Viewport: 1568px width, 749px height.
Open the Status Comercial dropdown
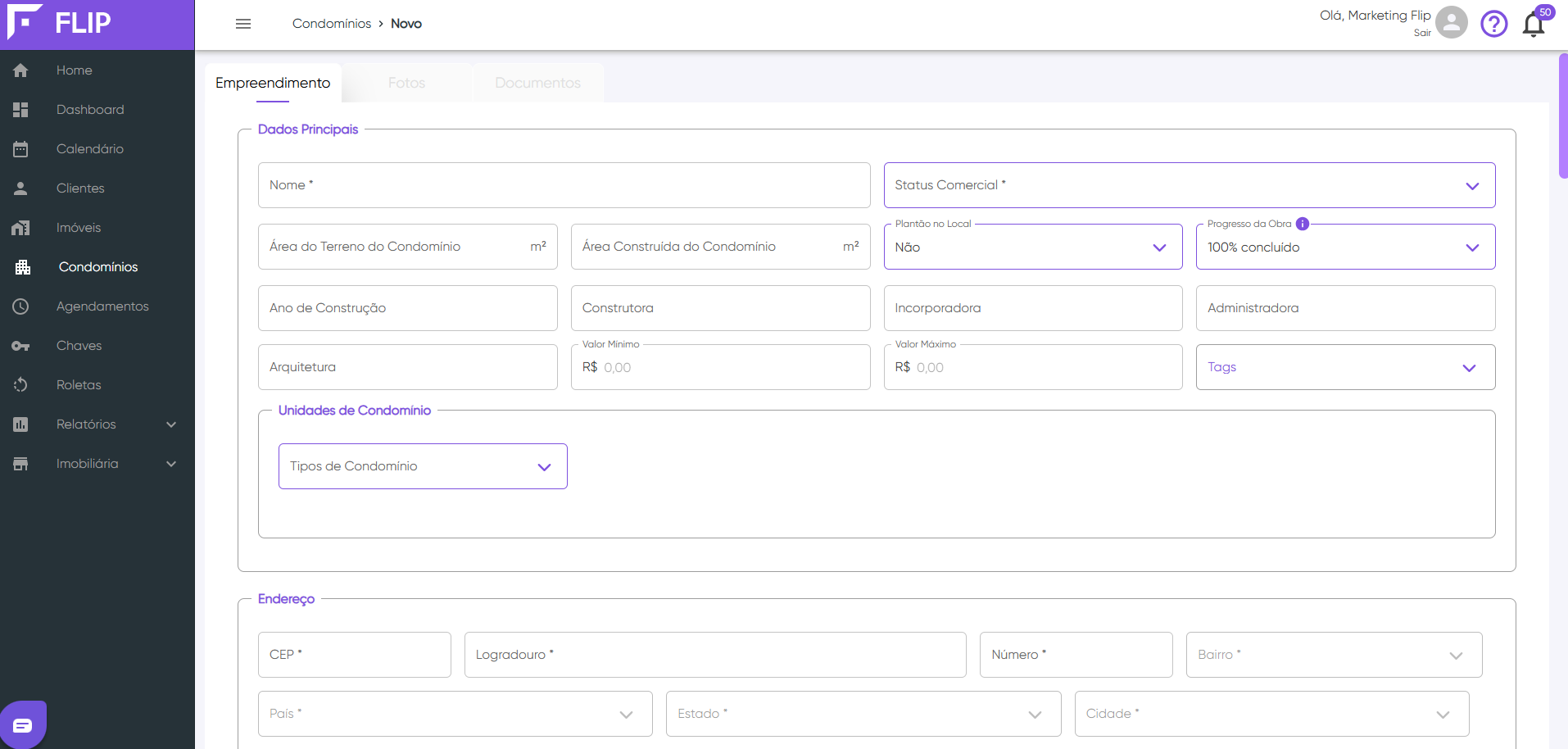click(1190, 185)
